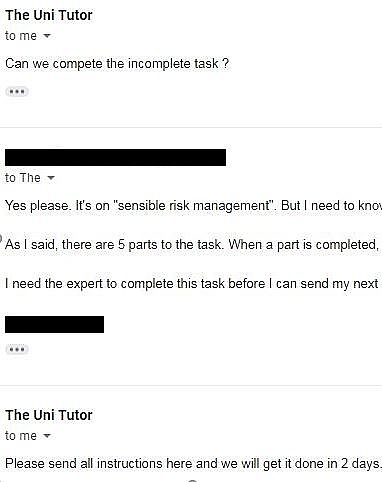Viewport: 382px width, 482px height.
Task: Click the bottom 'The Uni Tutor' sender name
Action: tap(49, 415)
